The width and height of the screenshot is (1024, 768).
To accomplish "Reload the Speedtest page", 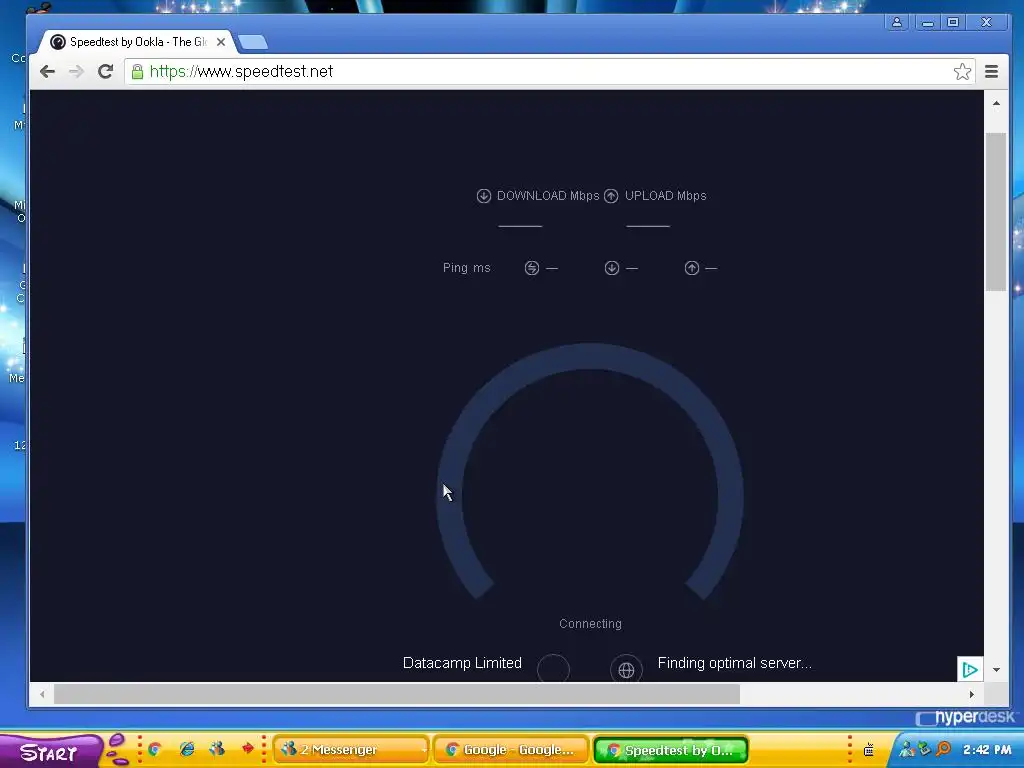I will [x=105, y=71].
